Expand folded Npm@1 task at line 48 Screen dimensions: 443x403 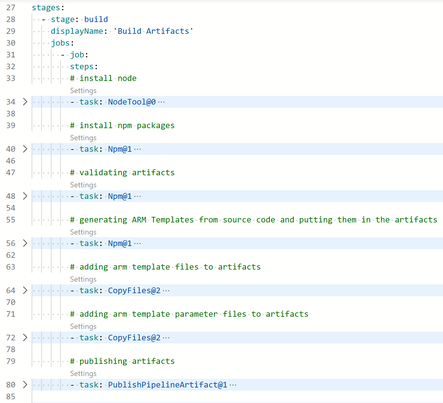point(25,196)
